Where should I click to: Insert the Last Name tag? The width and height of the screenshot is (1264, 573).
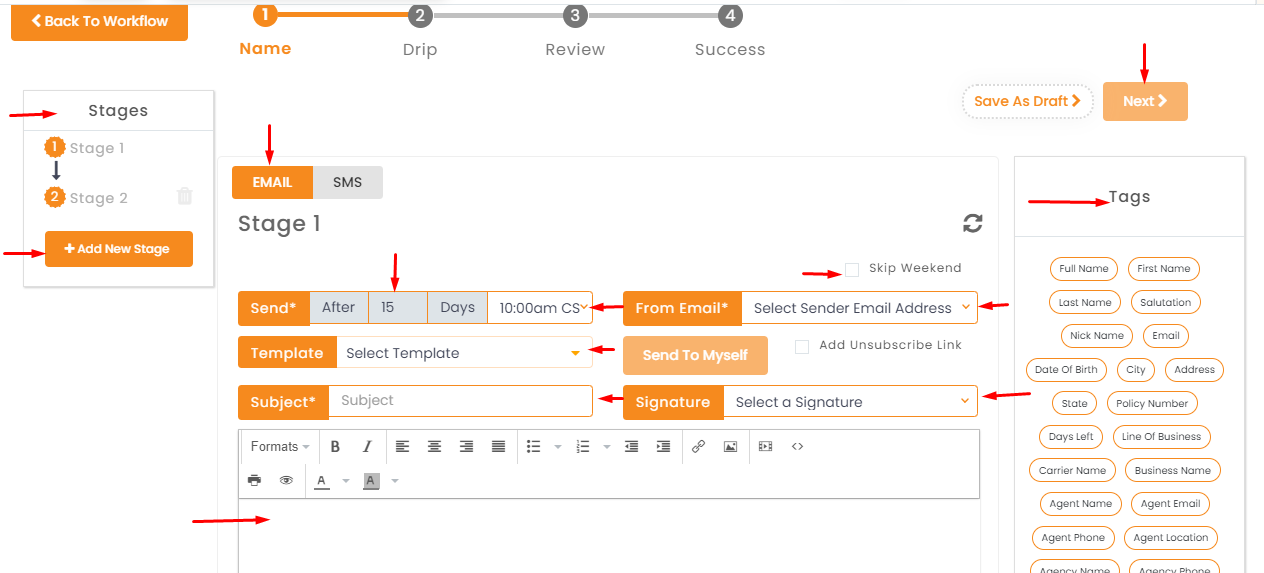pyautogui.click(x=1085, y=302)
